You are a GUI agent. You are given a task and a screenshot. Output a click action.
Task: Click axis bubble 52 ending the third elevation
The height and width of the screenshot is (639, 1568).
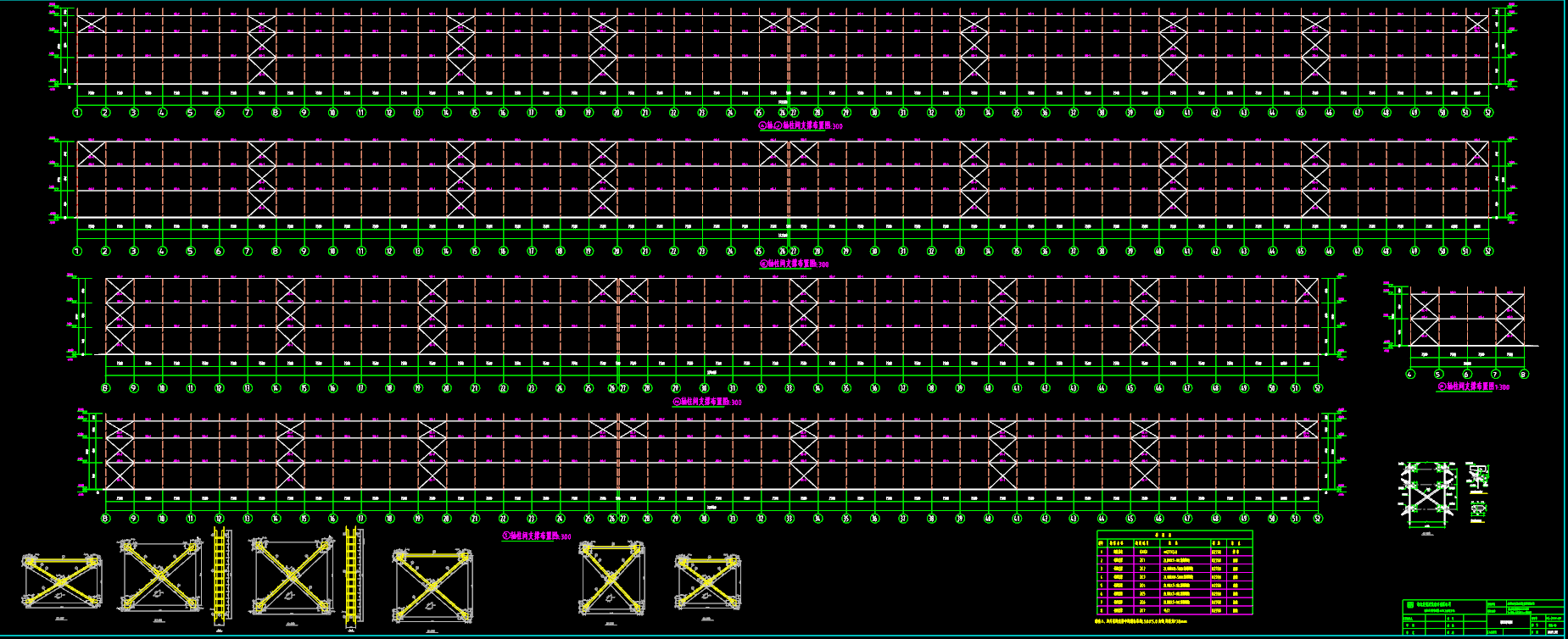tap(1318, 388)
